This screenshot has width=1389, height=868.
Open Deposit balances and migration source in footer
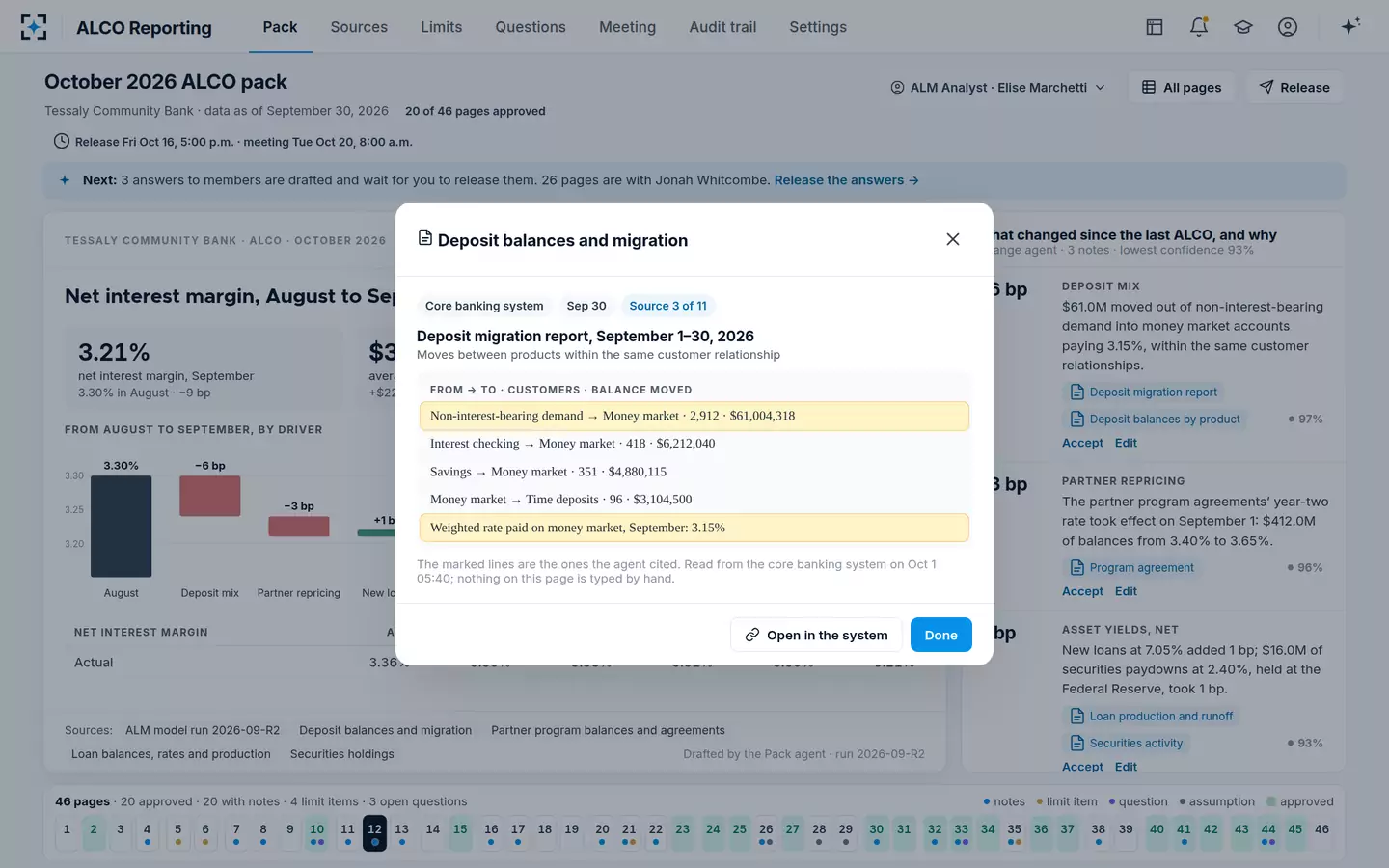[x=386, y=730]
